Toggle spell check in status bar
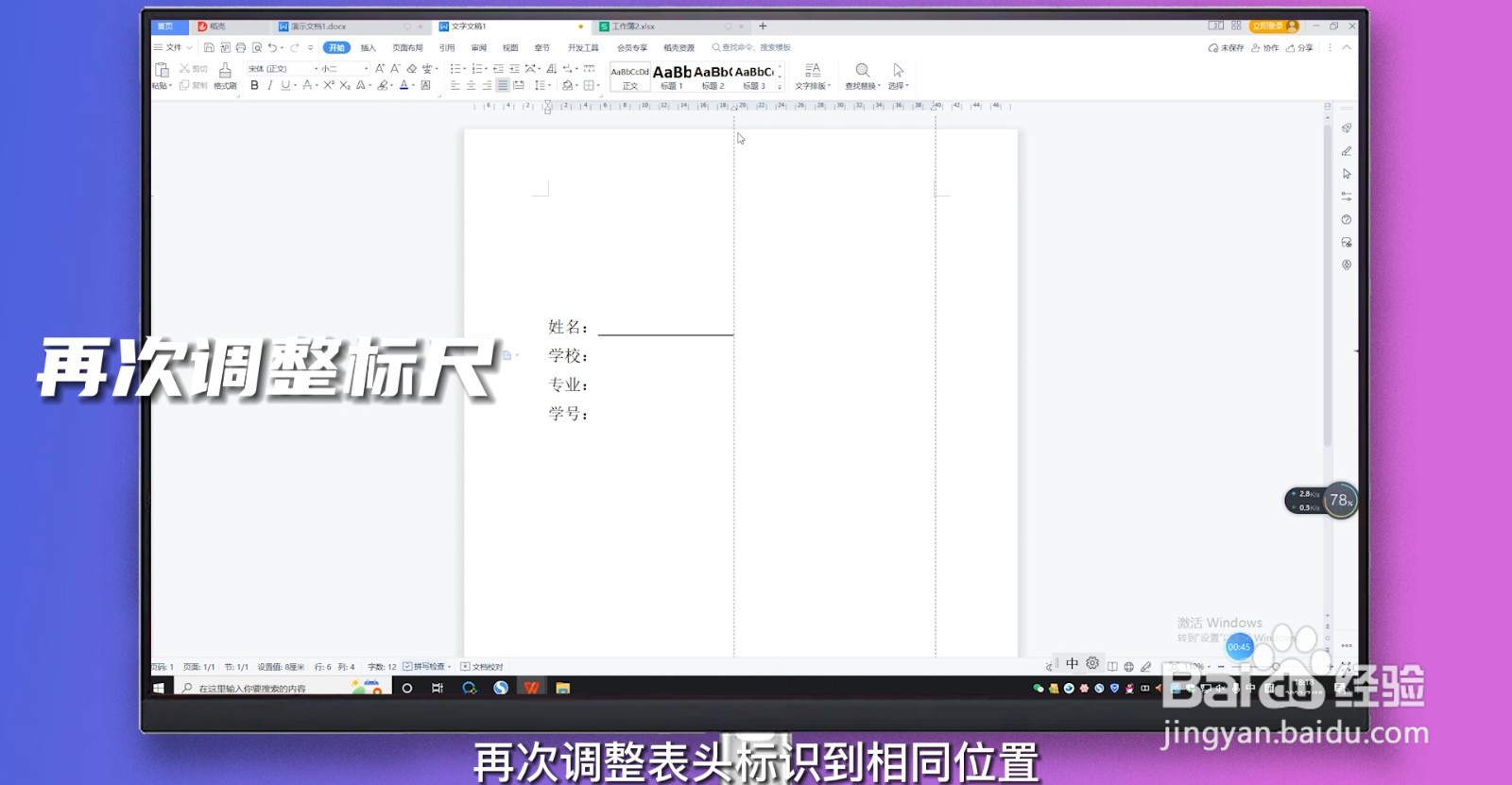1512x785 pixels. tap(424, 666)
